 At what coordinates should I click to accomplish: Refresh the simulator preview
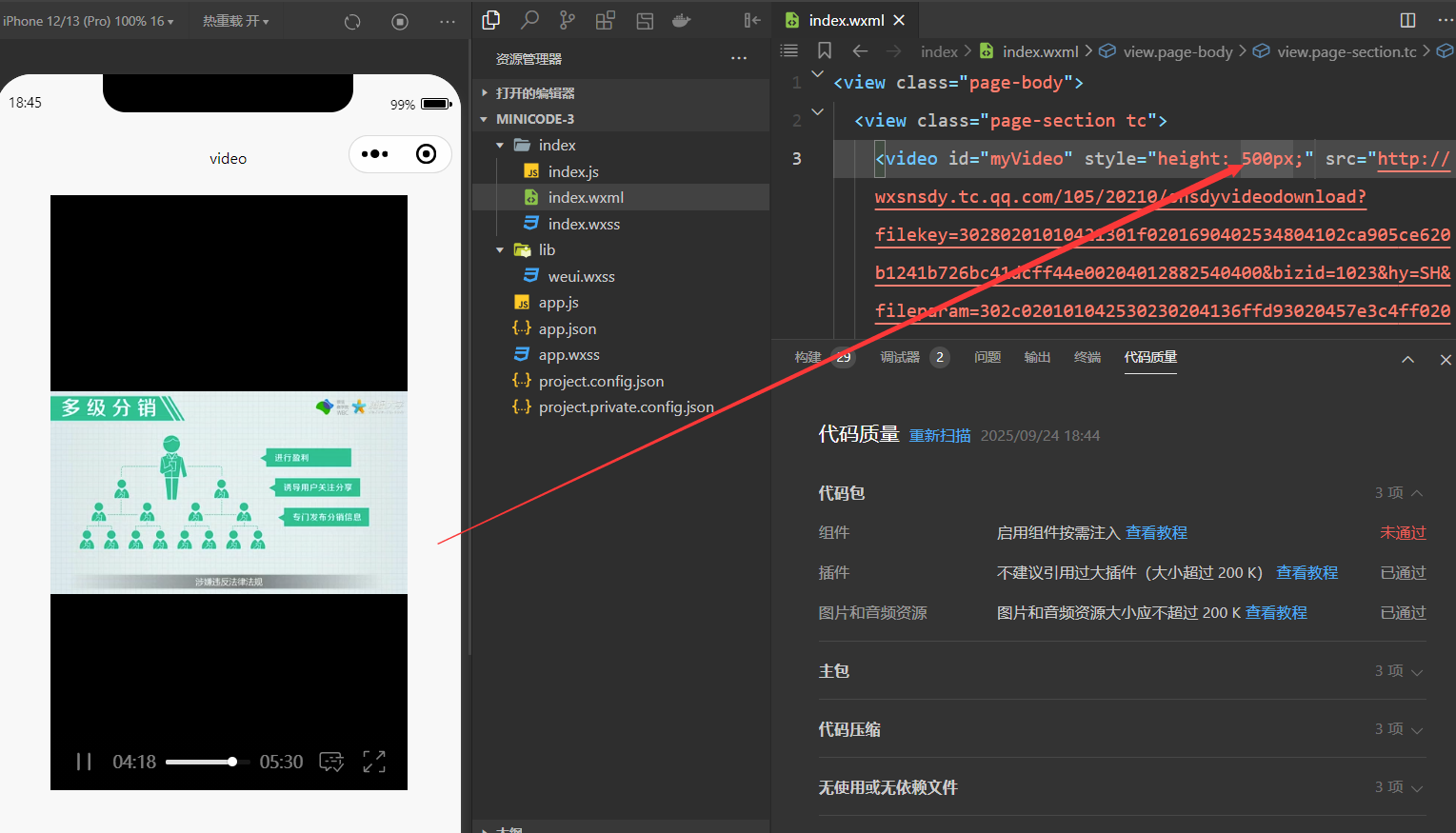[x=352, y=21]
